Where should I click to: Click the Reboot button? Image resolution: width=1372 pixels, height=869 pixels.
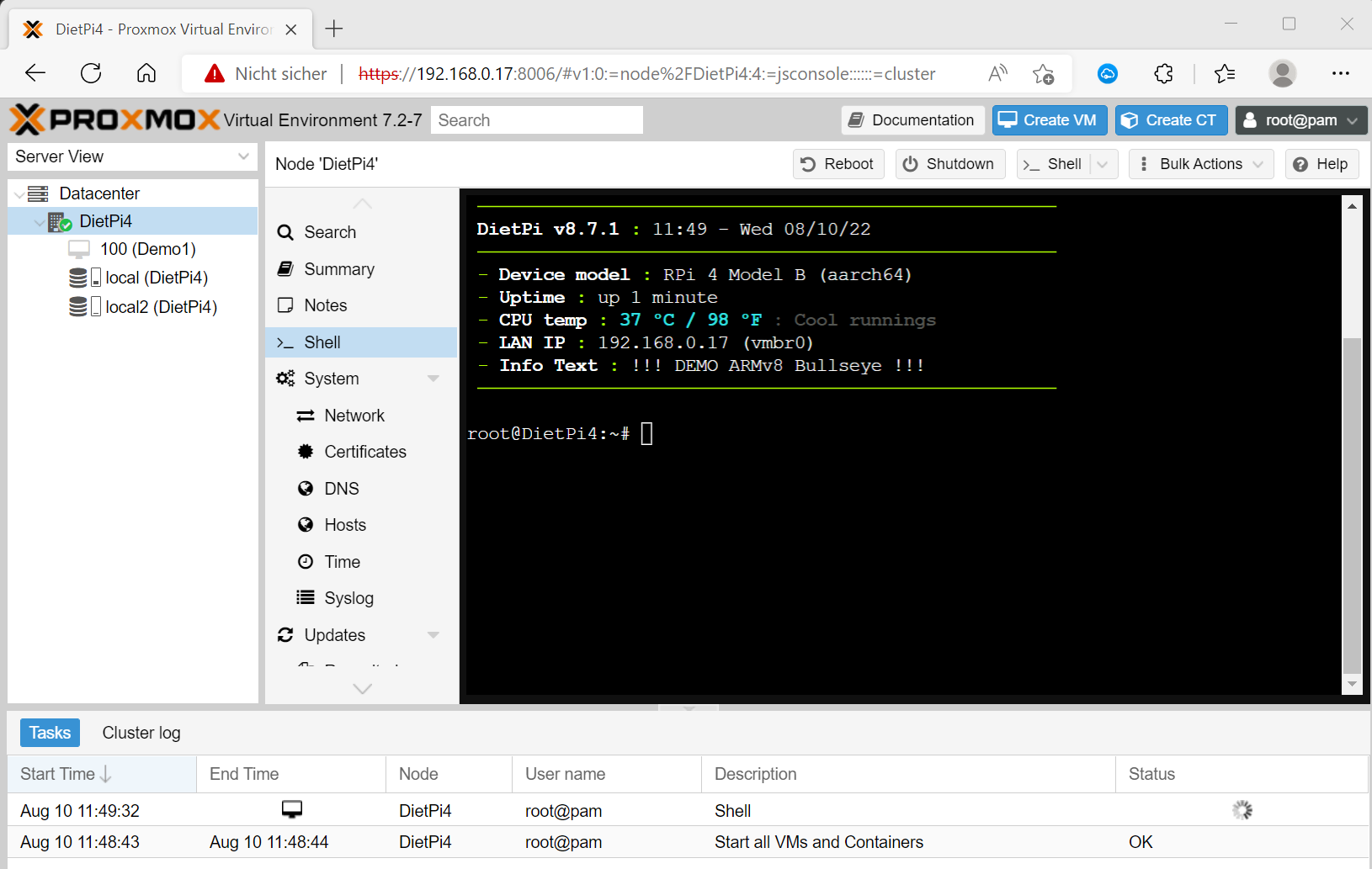pyautogui.click(x=838, y=164)
